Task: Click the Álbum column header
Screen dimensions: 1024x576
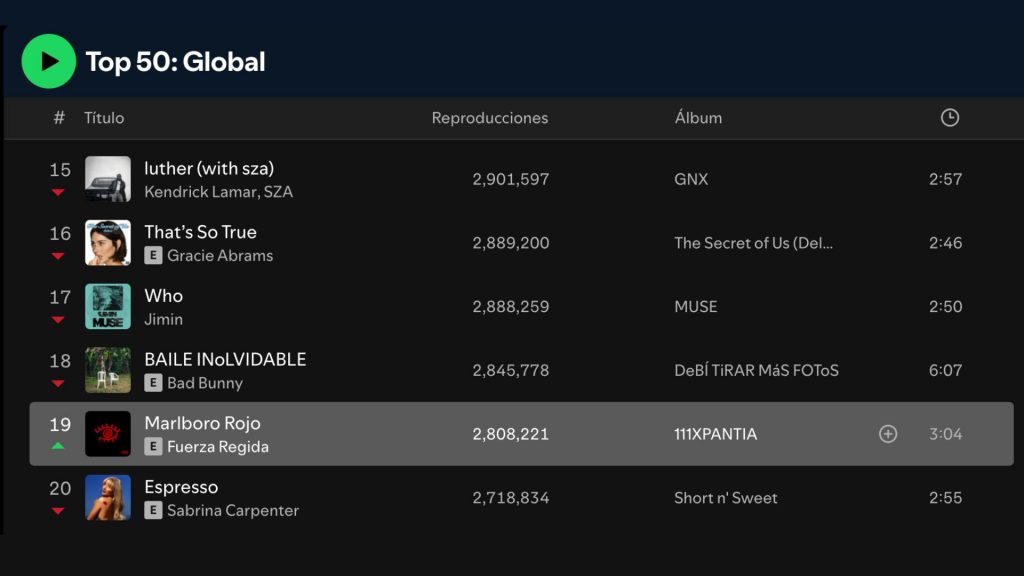Action: pos(698,118)
